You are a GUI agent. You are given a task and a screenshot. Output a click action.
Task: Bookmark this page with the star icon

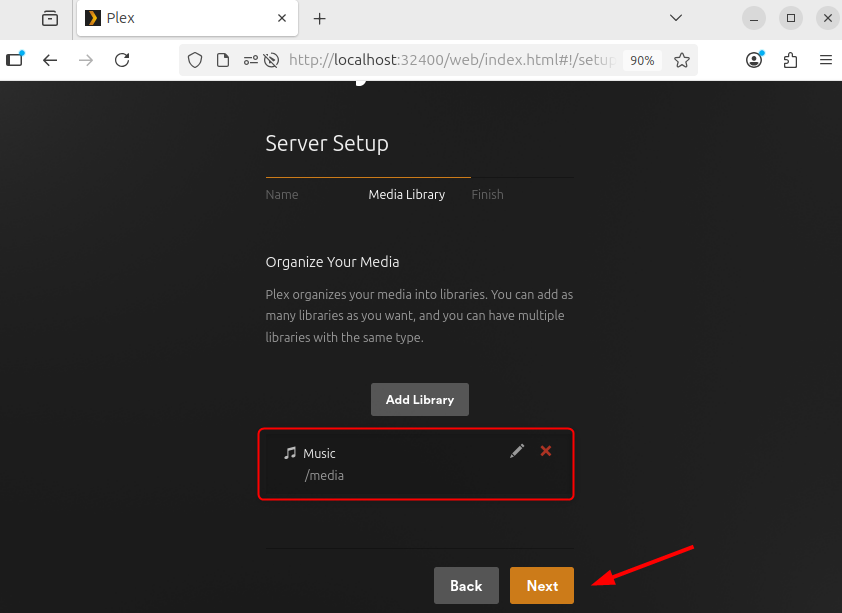[682, 60]
